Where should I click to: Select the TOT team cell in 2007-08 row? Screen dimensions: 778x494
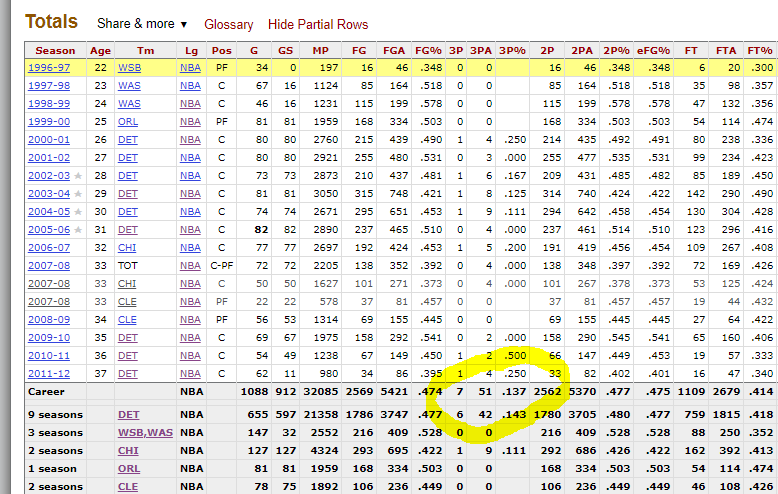127,266
